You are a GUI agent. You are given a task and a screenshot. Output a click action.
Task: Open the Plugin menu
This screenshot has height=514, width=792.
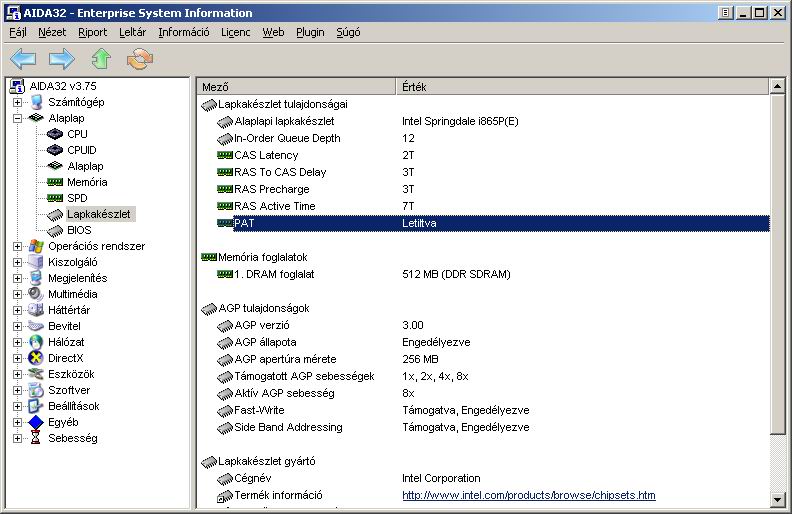pos(310,32)
